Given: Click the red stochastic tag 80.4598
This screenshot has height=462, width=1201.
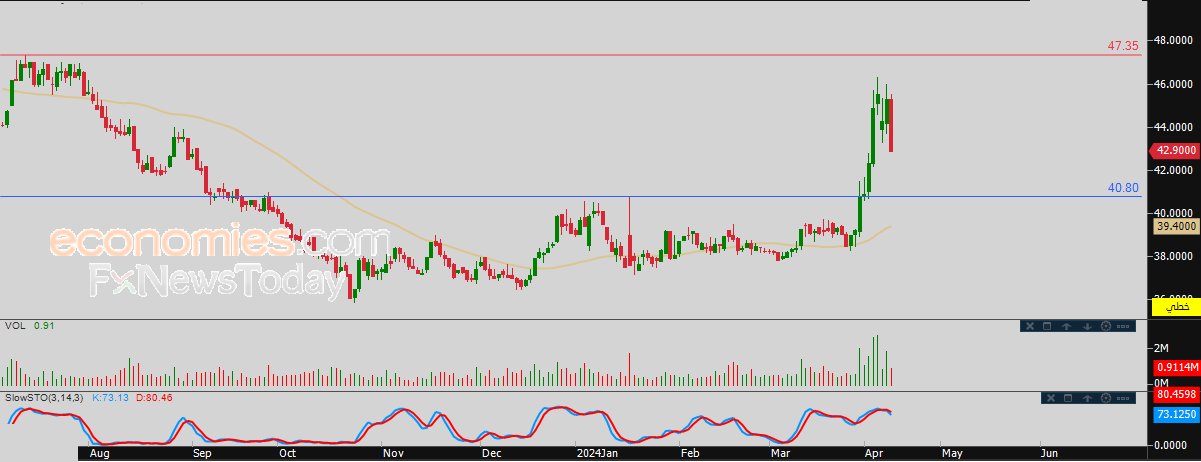Looking at the screenshot, I should [x=1176, y=394].
